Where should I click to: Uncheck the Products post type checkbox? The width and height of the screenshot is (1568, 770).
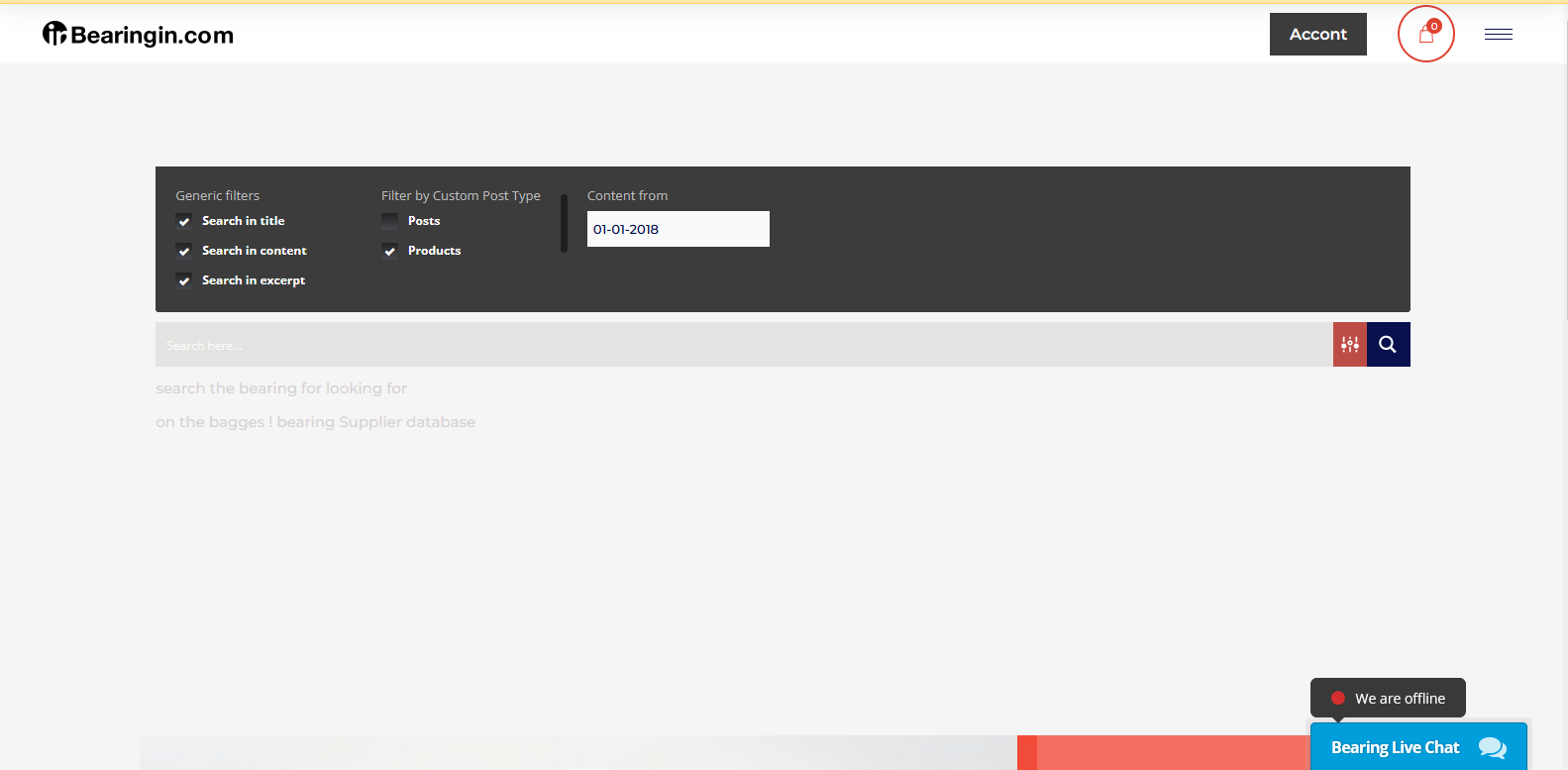point(390,251)
